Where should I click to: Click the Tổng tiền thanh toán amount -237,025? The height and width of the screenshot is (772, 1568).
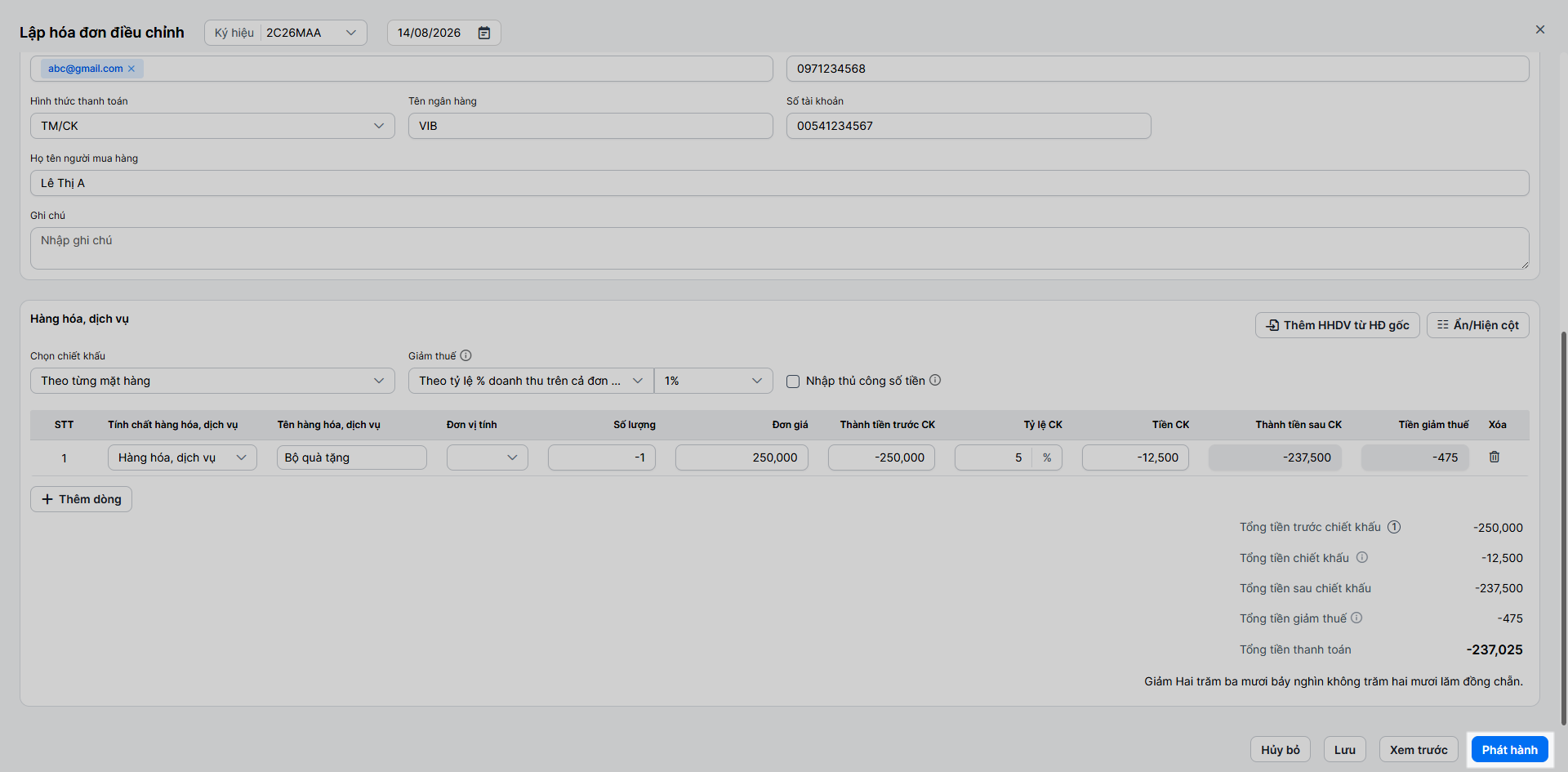1494,649
